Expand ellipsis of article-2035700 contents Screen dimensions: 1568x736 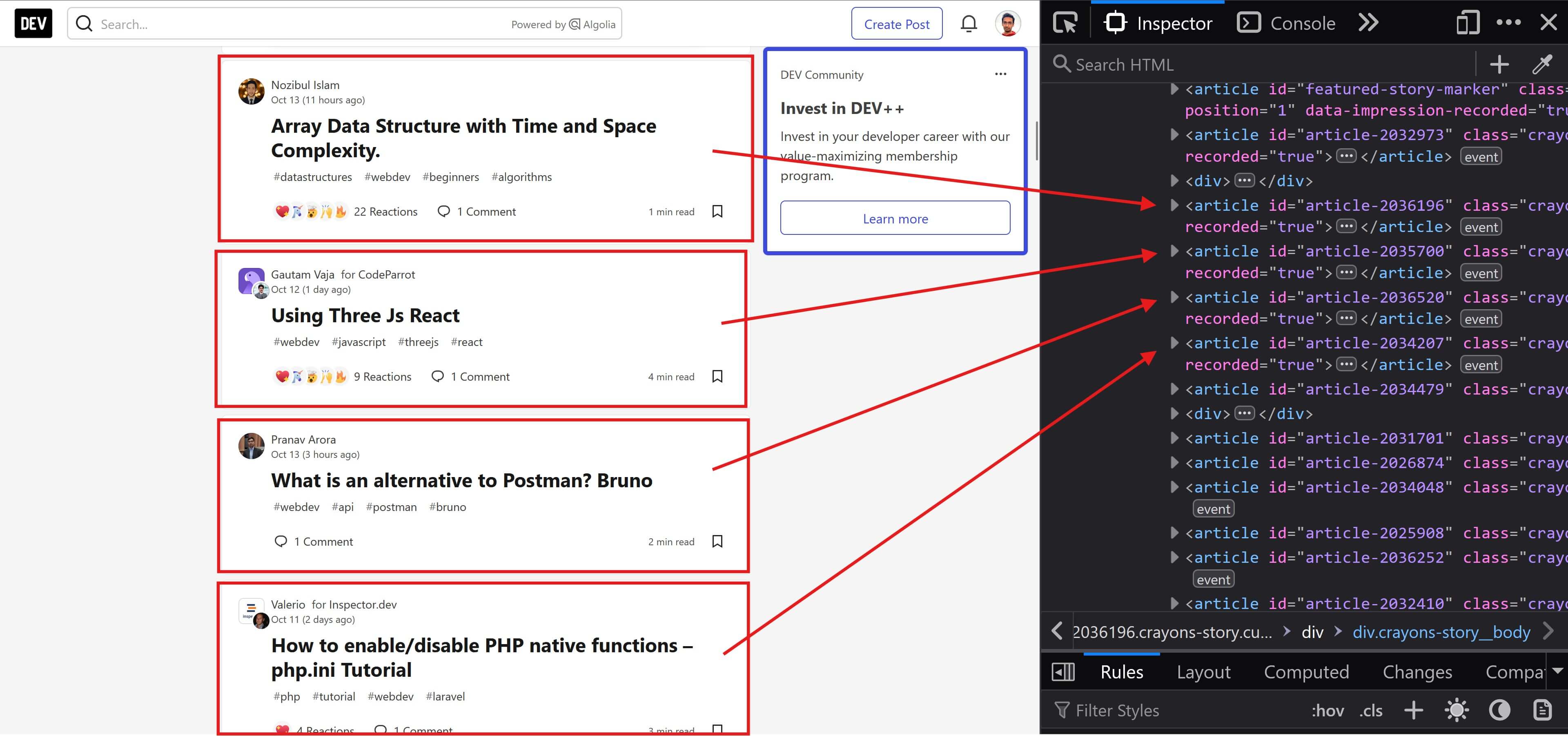point(1346,272)
